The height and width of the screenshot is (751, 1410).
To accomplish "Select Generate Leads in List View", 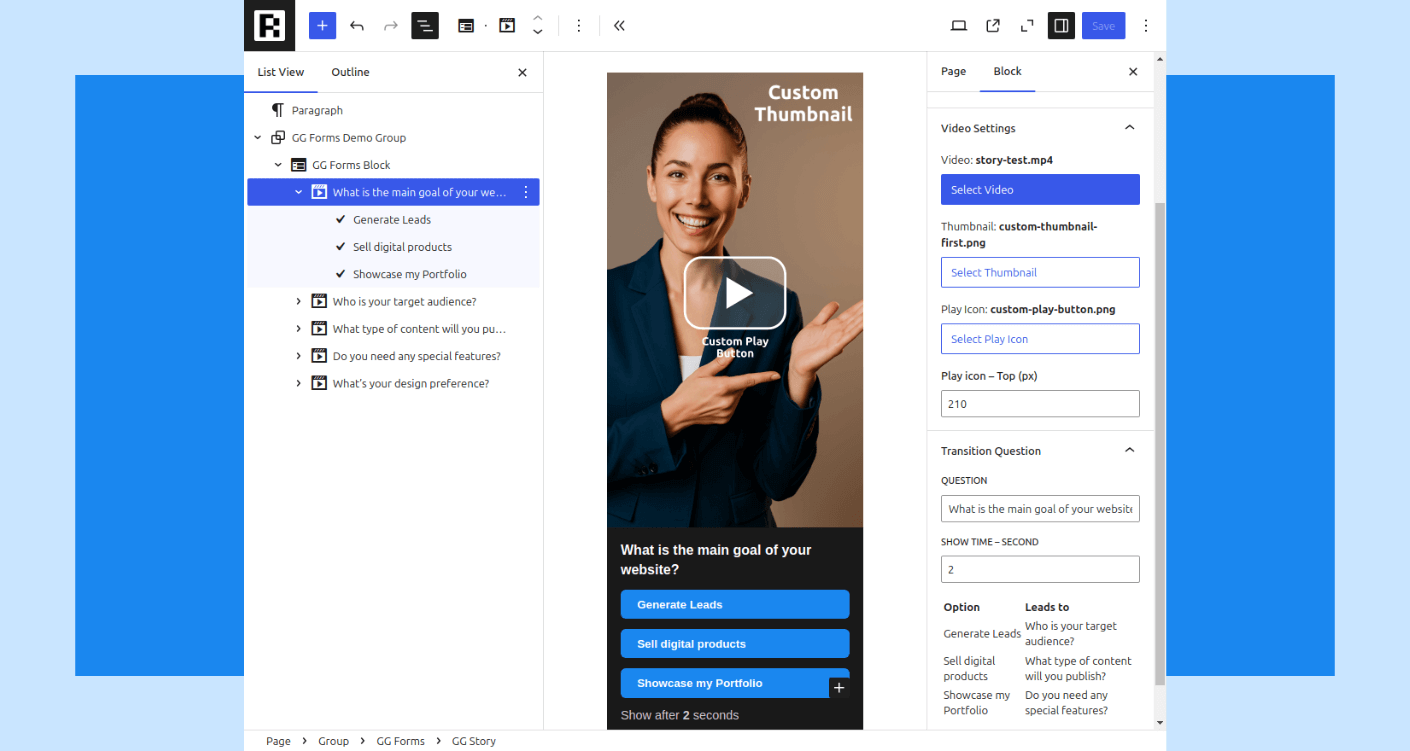I will pyautogui.click(x=393, y=220).
